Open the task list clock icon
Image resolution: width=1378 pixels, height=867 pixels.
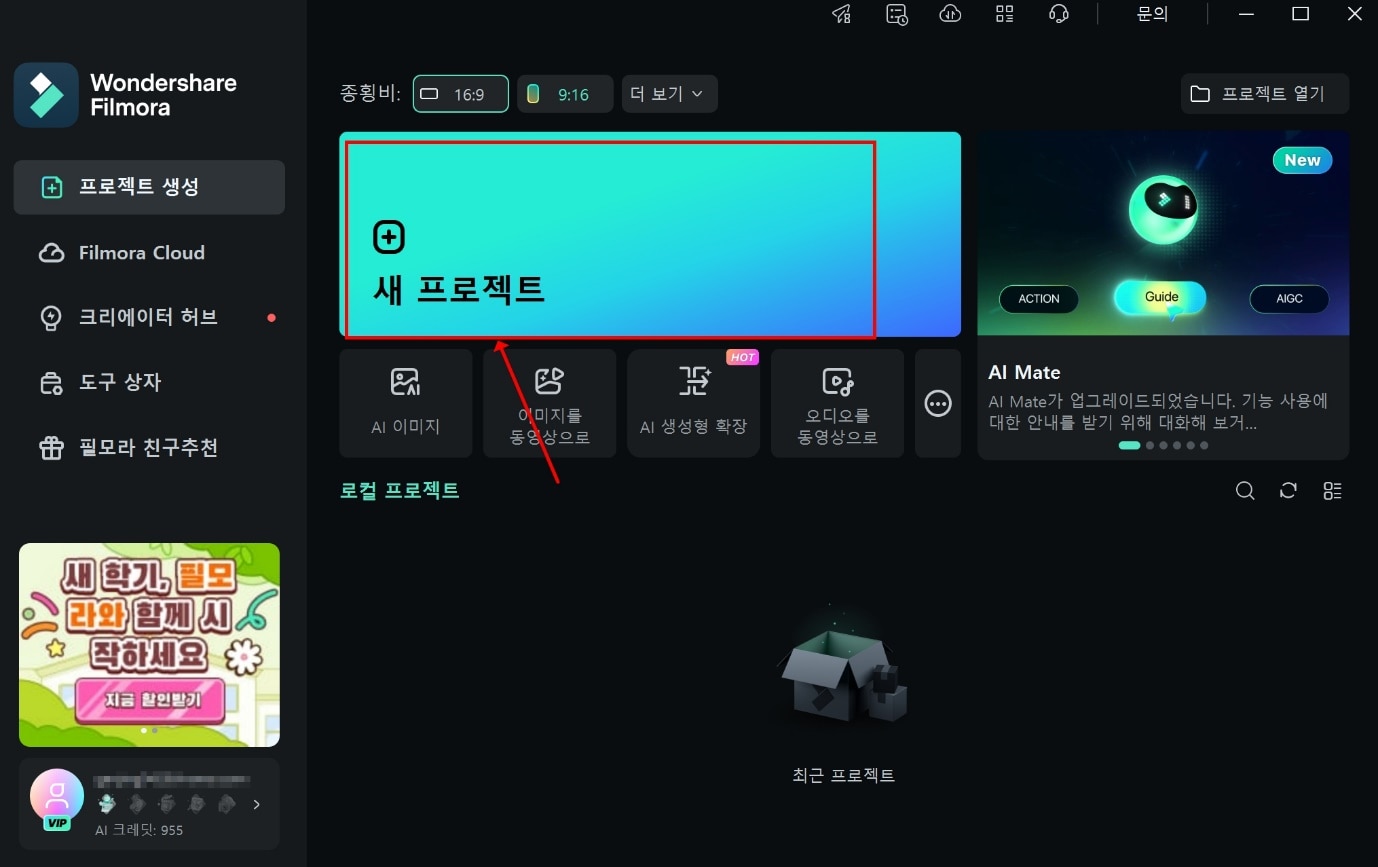897,14
